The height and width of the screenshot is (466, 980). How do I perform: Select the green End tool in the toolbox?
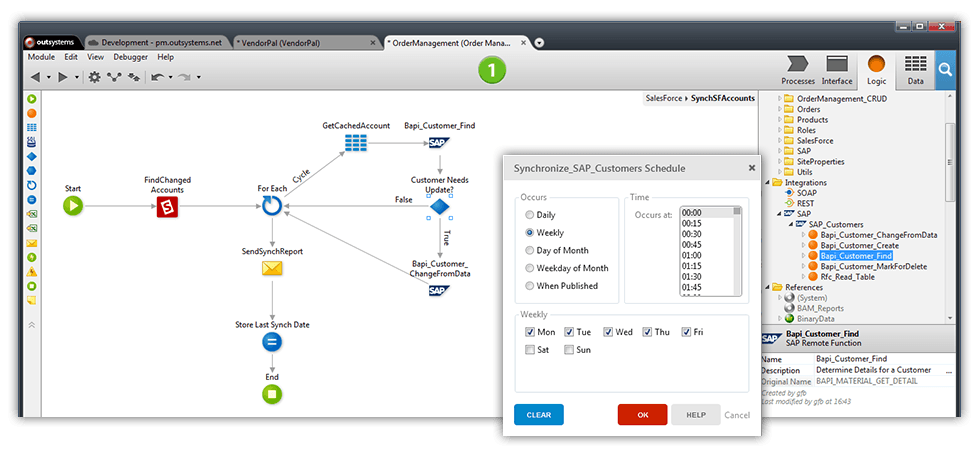pyautogui.click(x=31, y=286)
